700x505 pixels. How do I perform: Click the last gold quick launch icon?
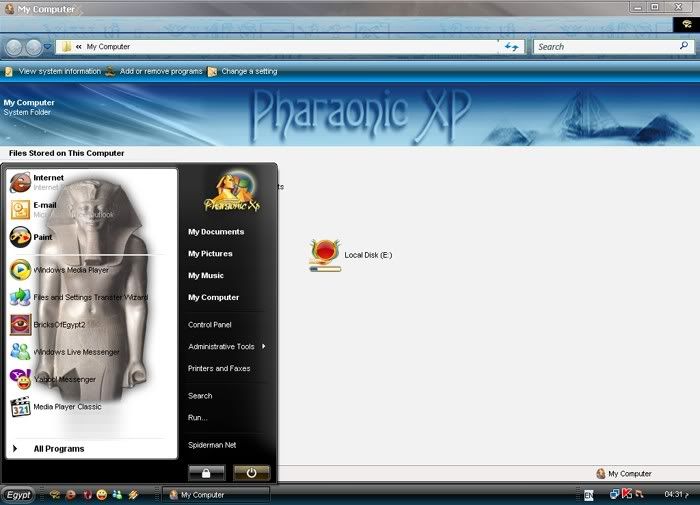(133, 495)
